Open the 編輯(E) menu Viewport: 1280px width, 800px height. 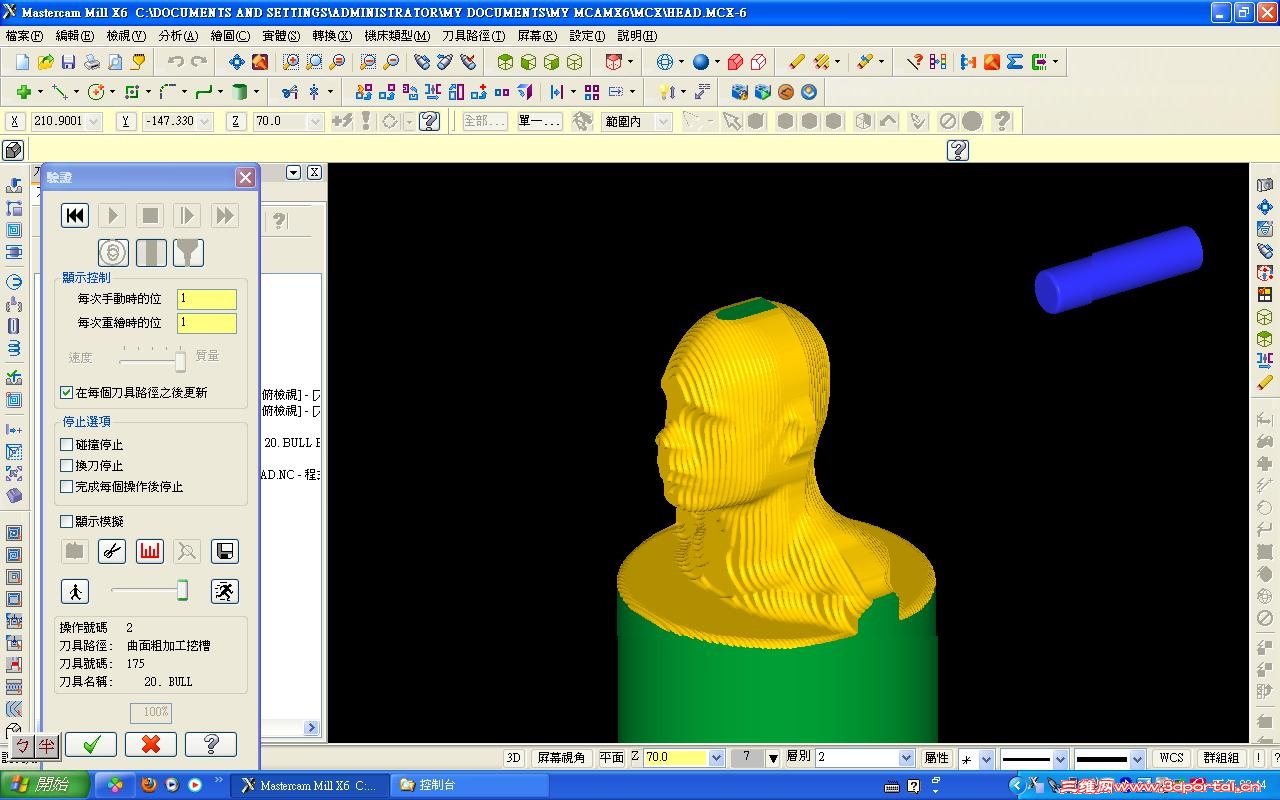tap(75, 36)
